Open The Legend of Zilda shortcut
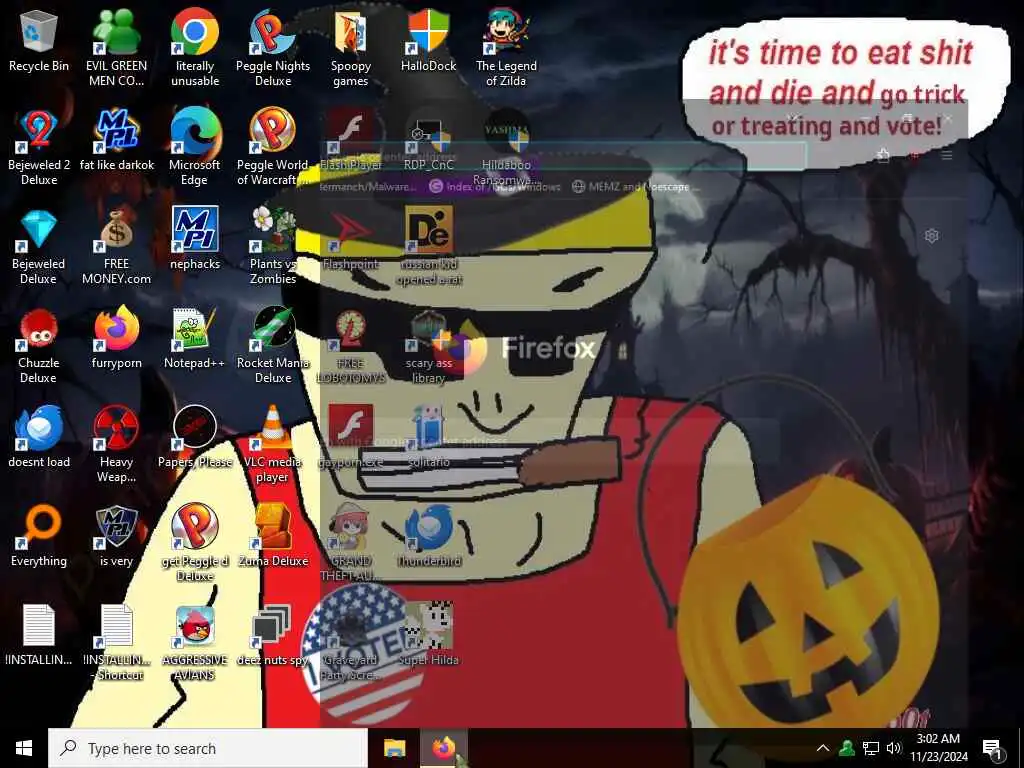This screenshot has height=768, width=1024. (506, 48)
